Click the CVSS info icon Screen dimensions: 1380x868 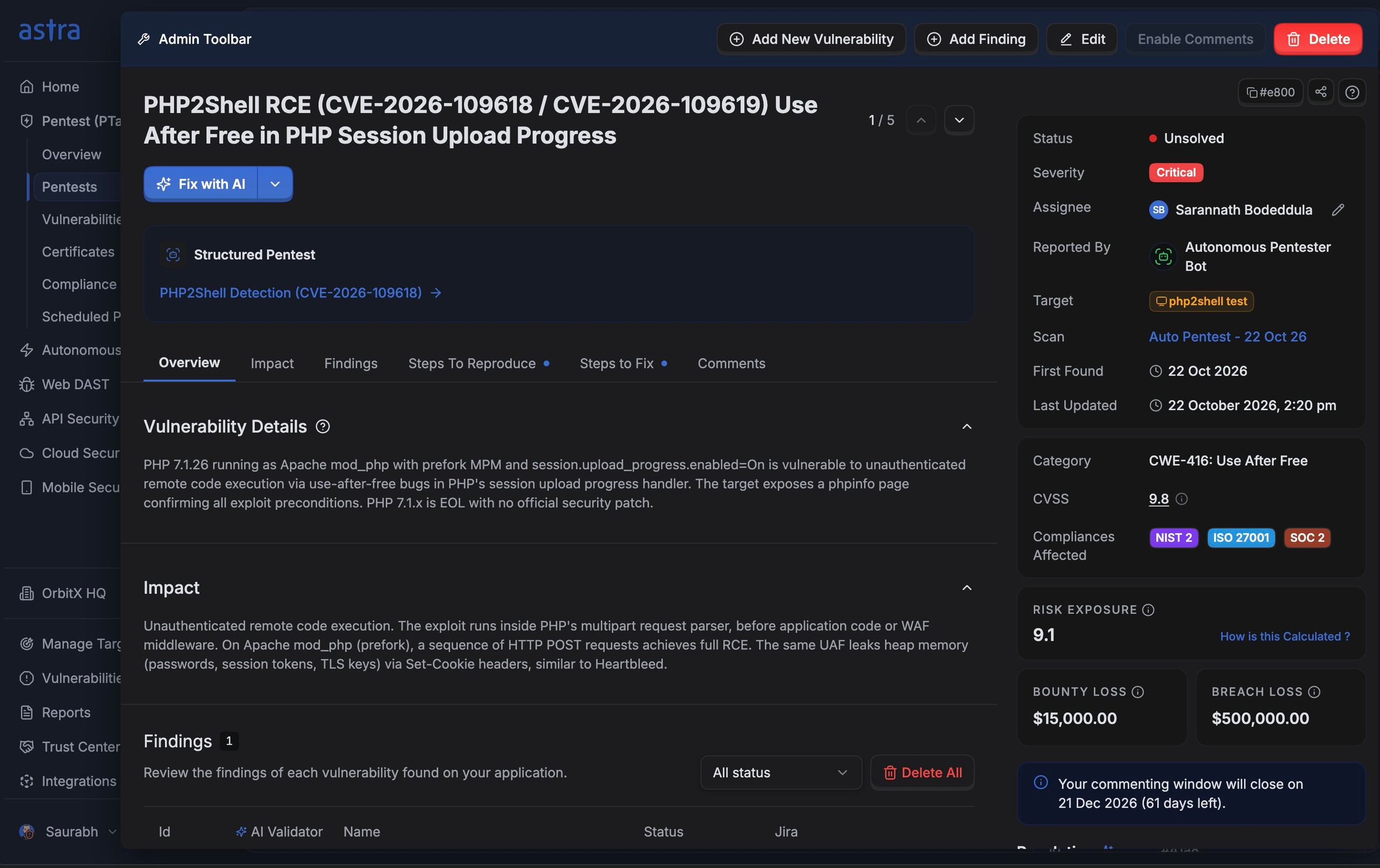tap(1181, 499)
